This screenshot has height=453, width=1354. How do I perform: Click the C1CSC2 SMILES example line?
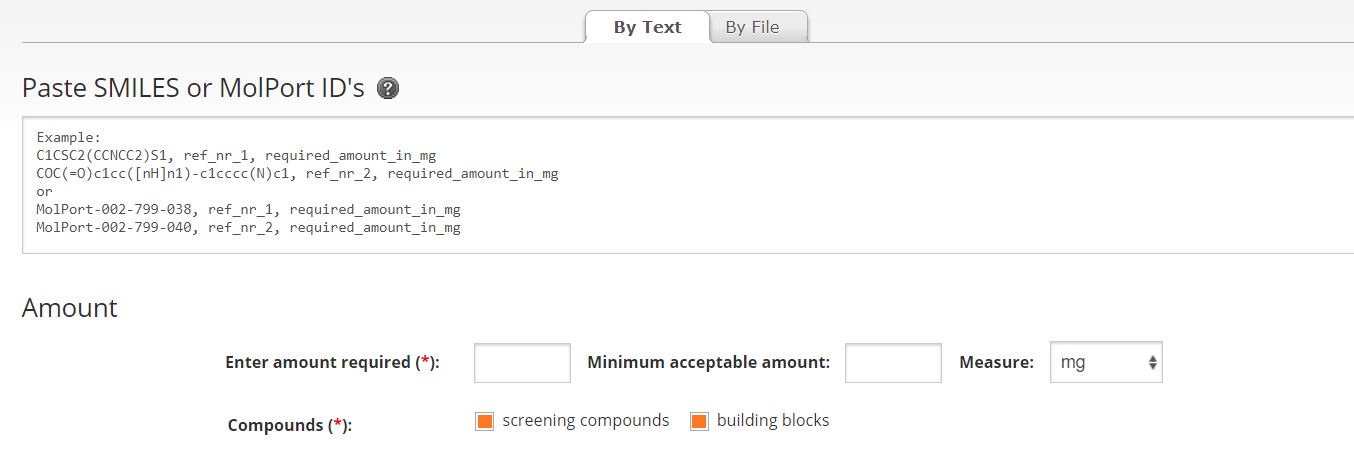(236, 156)
